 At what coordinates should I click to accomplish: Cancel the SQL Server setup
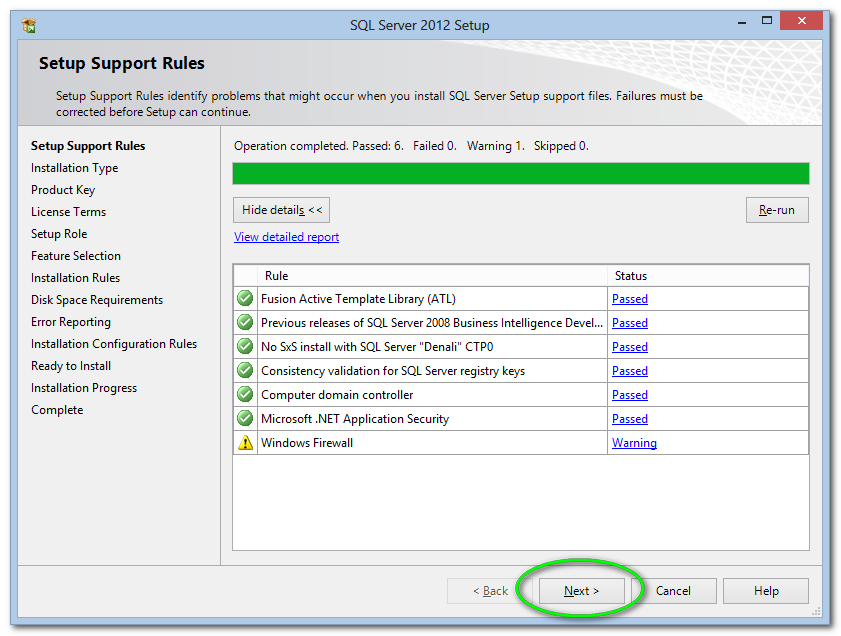pyautogui.click(x=673, y=591)
